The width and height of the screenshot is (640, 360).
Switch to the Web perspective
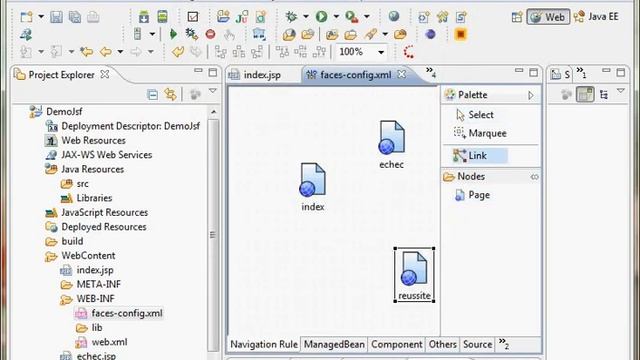pyautogui.click(x=548, y=17)
